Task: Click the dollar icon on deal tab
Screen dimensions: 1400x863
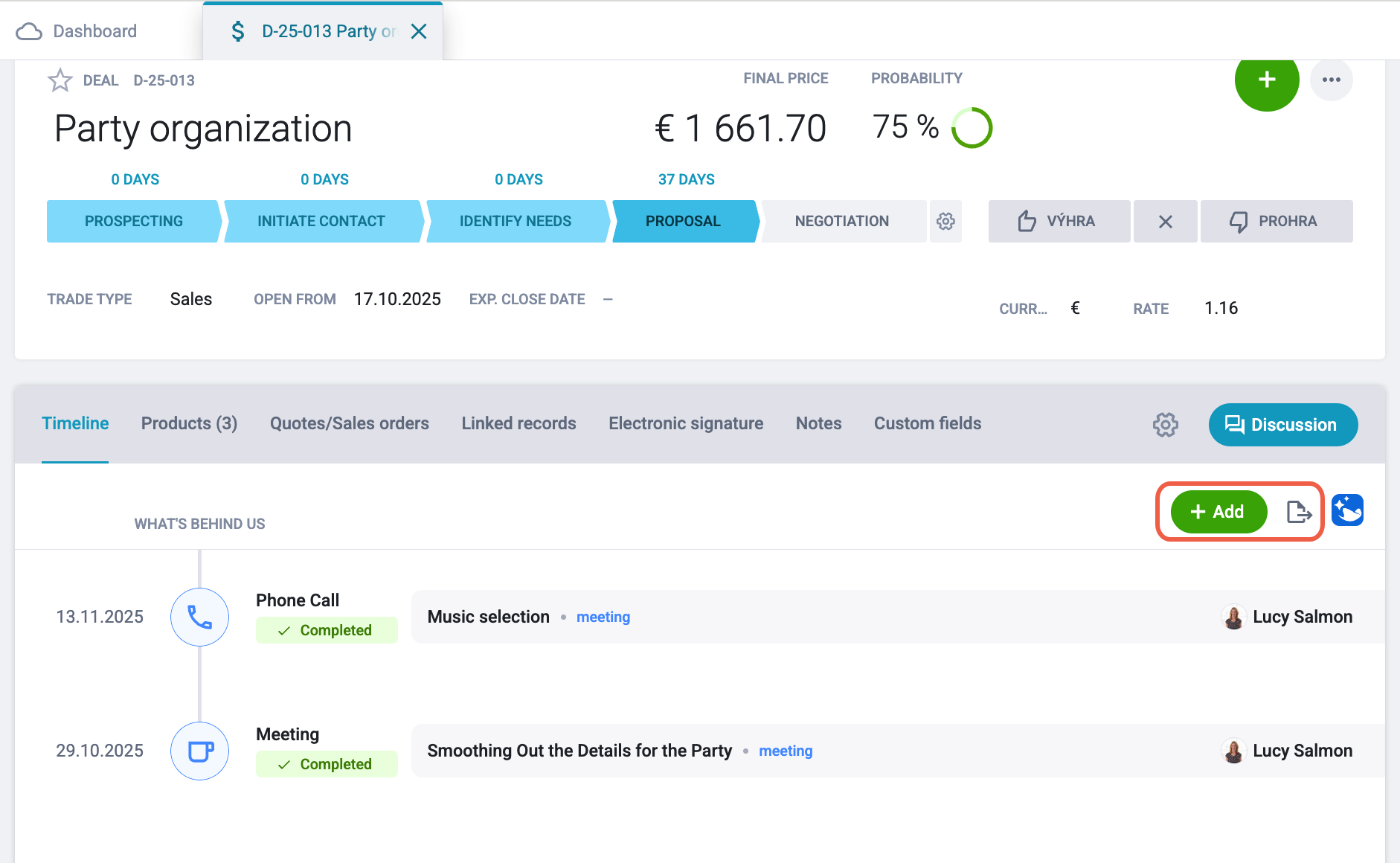Action: click(x=238, y=31)
